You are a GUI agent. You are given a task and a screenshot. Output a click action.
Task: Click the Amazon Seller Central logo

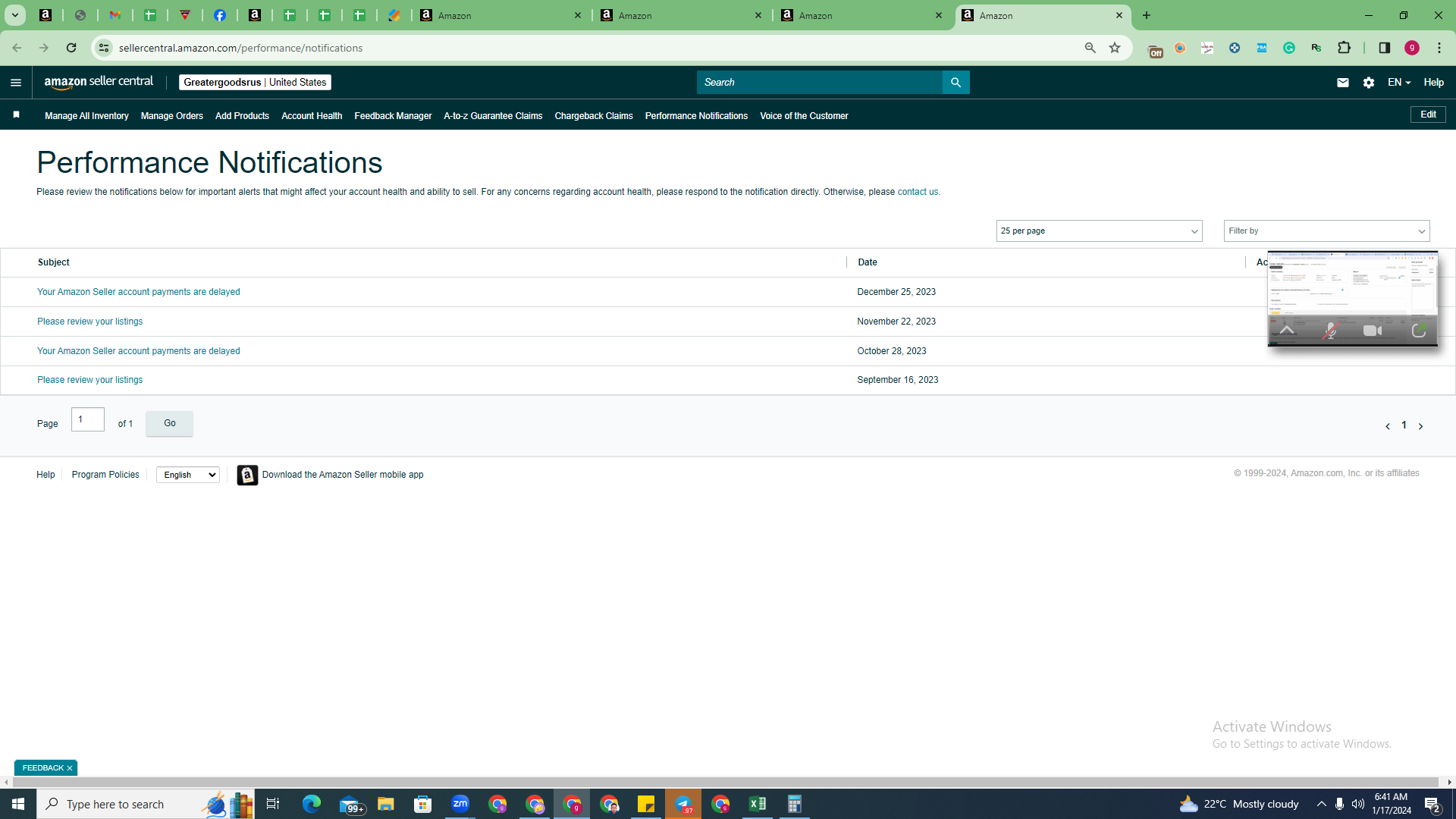99,82
